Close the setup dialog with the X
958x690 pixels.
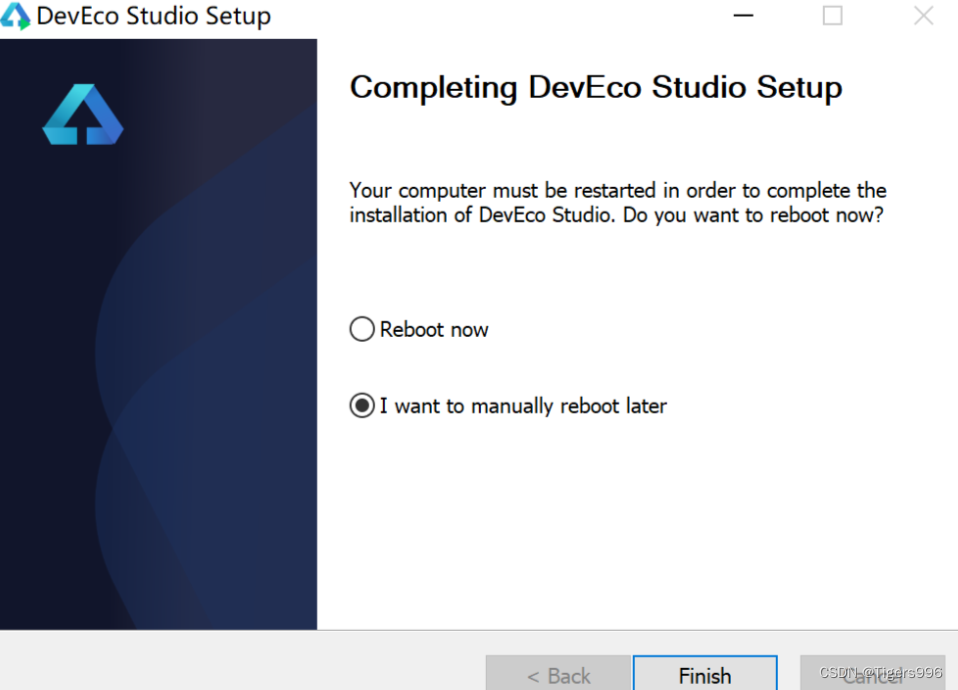(923, 17)
